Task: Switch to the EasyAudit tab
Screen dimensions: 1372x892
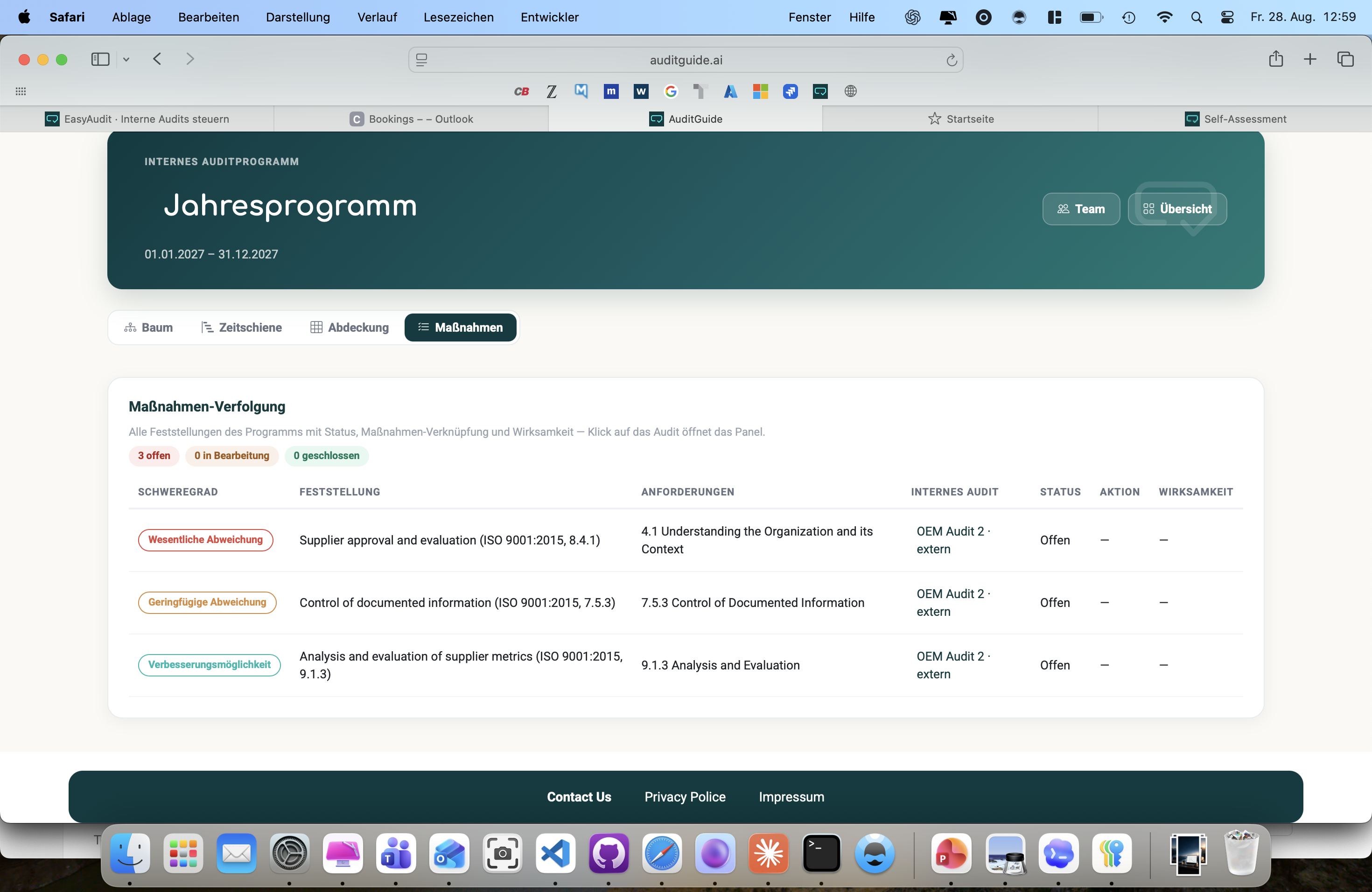Action: coord(137,118)
